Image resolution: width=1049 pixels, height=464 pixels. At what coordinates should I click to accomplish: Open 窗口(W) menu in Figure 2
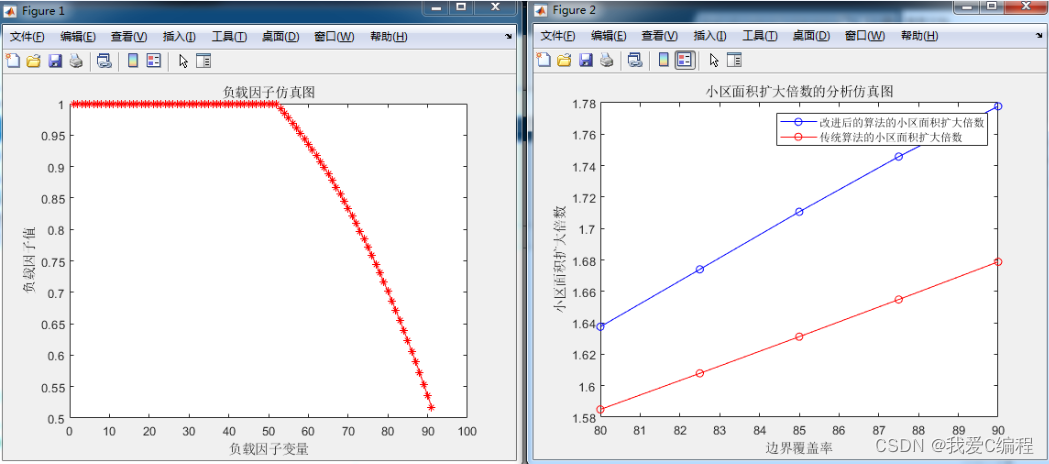865,36
